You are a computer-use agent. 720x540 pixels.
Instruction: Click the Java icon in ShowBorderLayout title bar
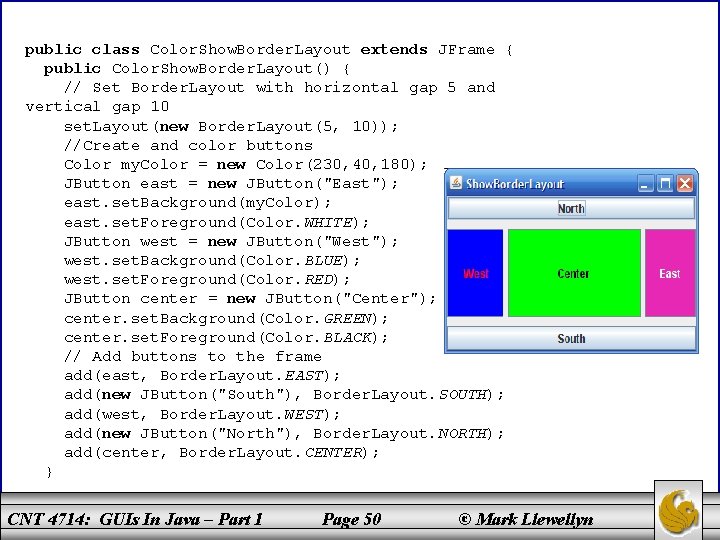(456, 183)
